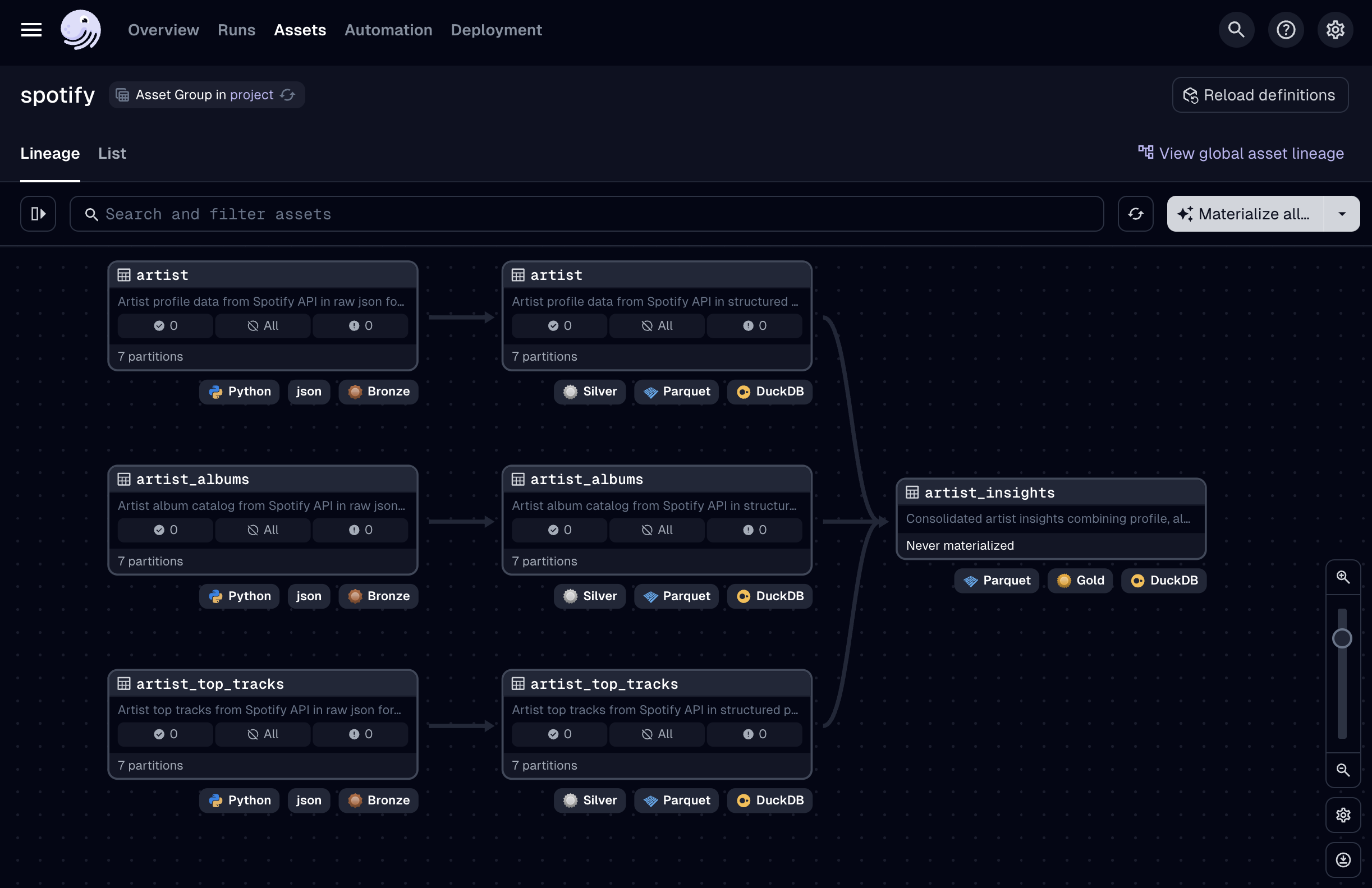Zoom out on the lineage graph
This screenshot has width=1372, height=888.
coord(1343,770)
